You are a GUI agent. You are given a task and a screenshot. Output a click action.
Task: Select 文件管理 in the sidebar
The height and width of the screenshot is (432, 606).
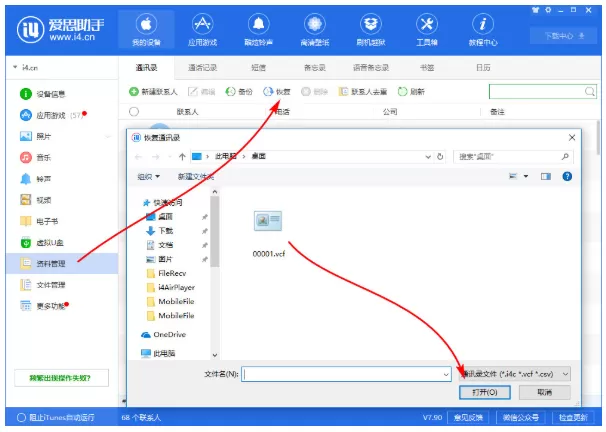[43, 285]
